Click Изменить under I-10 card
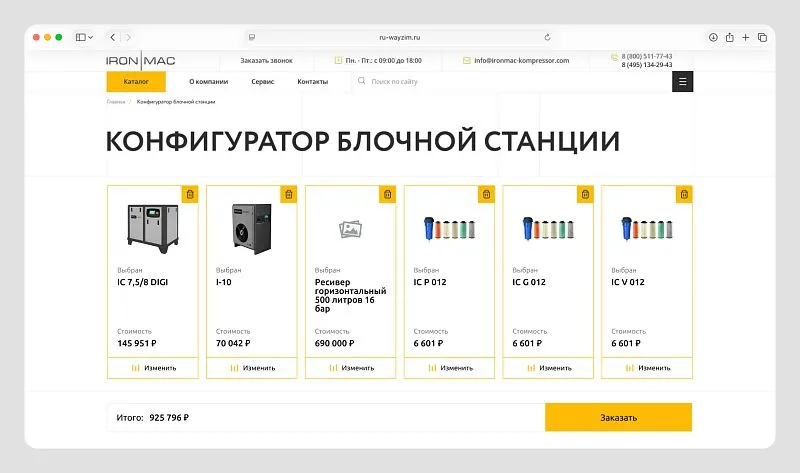Viewport: 800px width, 473px height. (252, 368)
